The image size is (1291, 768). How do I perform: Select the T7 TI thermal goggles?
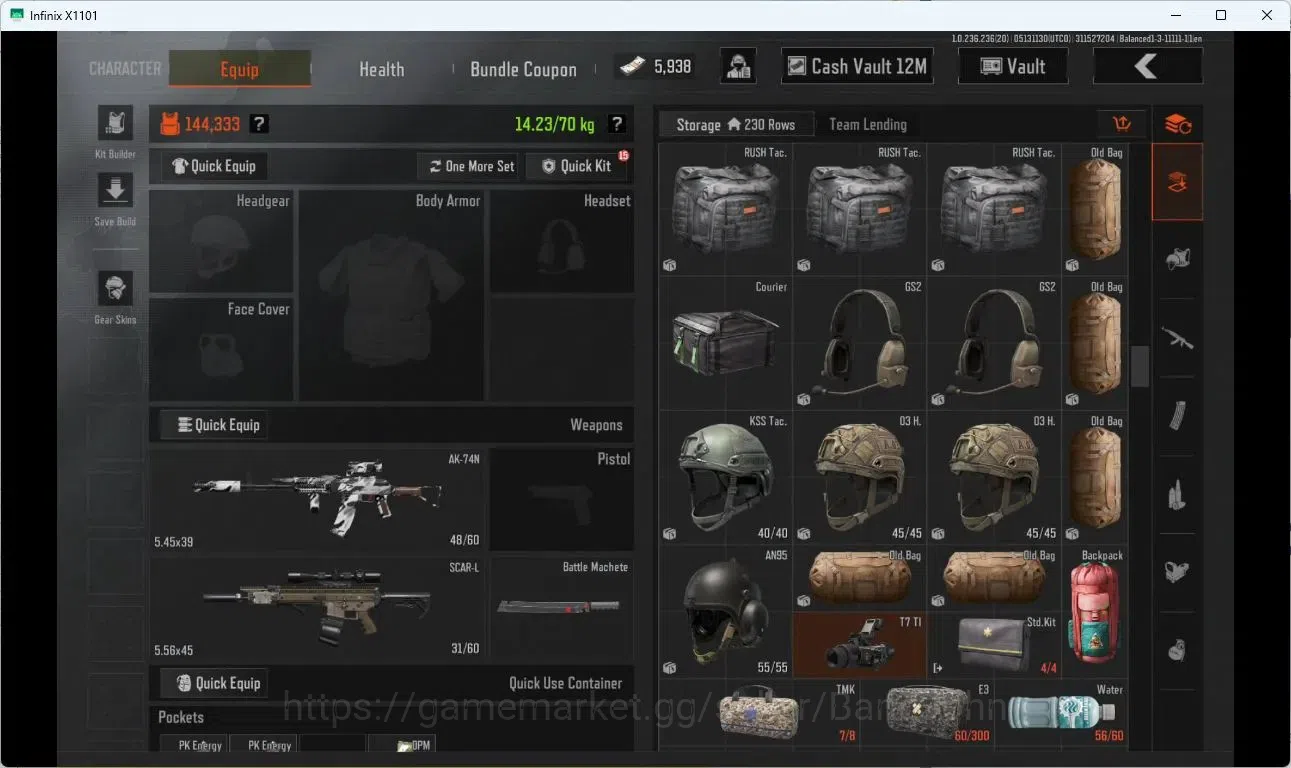tap(860, 646)
